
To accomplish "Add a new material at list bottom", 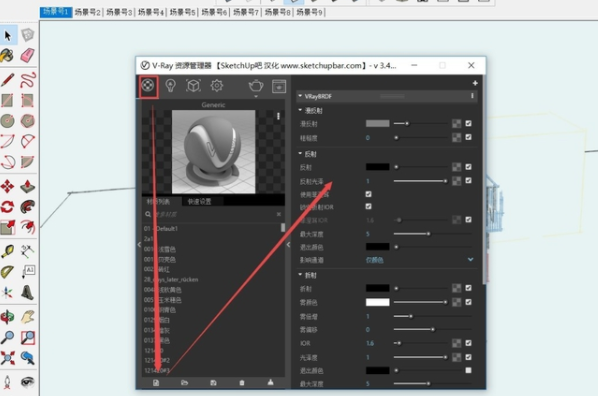I will point(156,383).
